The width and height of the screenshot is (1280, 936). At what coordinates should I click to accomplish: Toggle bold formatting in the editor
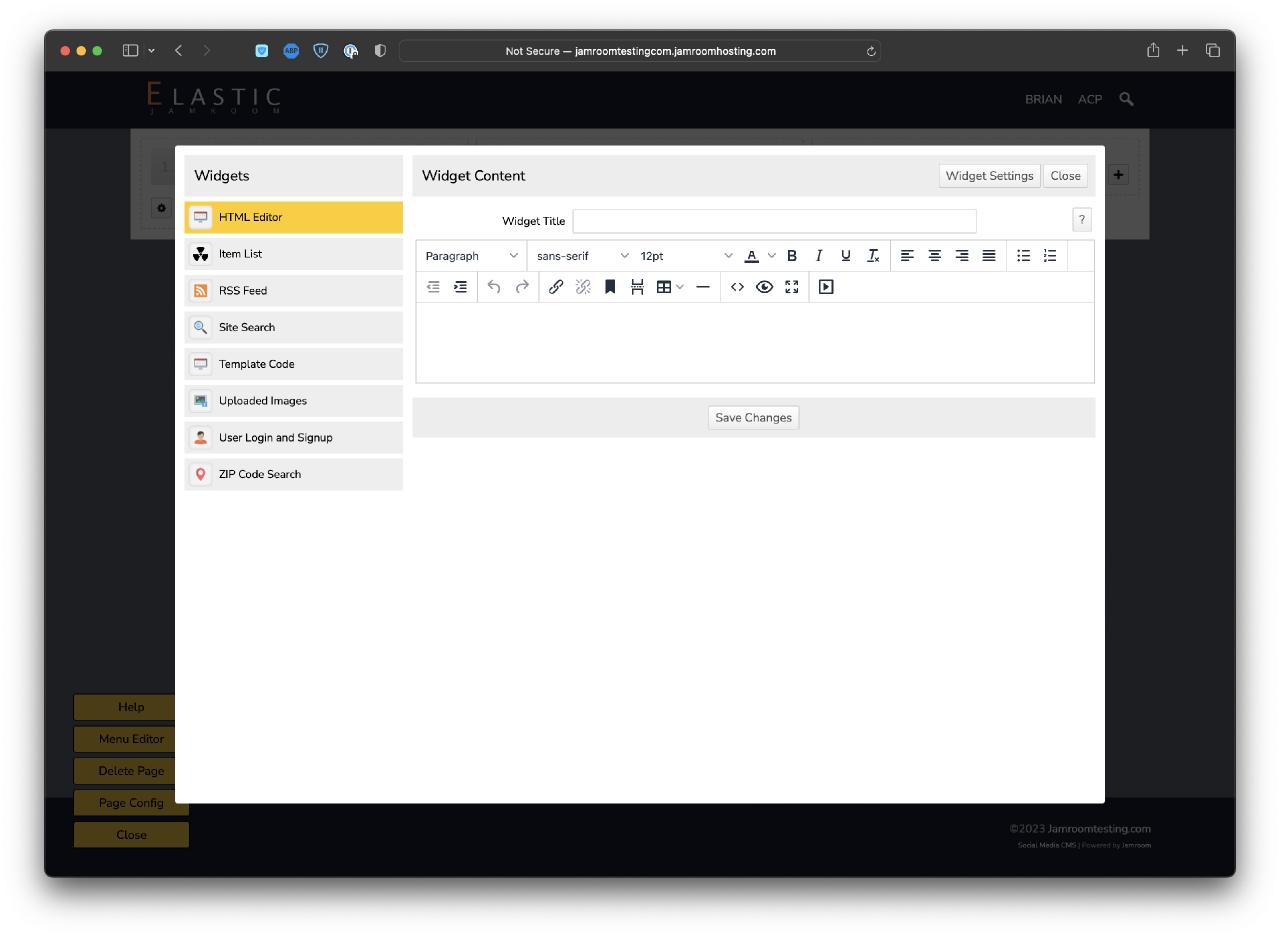791,256
